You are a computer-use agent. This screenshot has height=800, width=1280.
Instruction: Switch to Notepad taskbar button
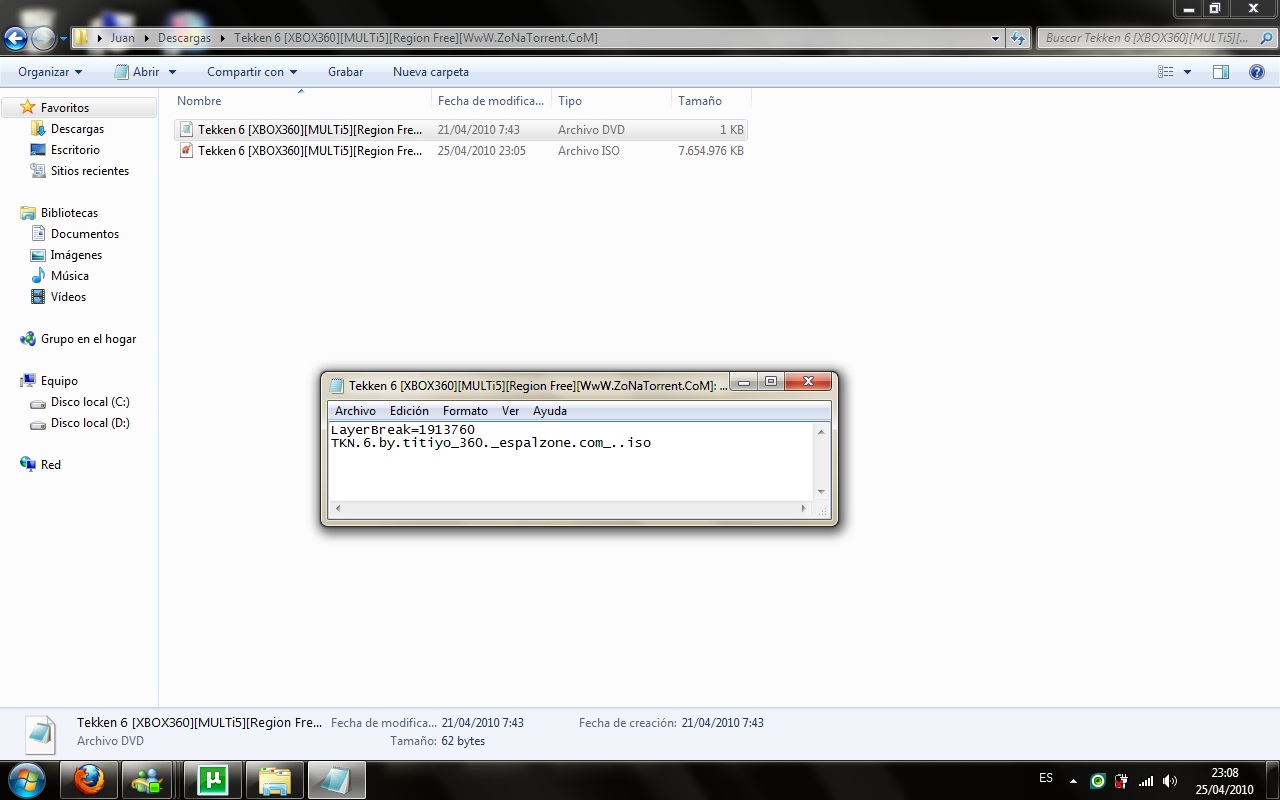coord(337,780)
